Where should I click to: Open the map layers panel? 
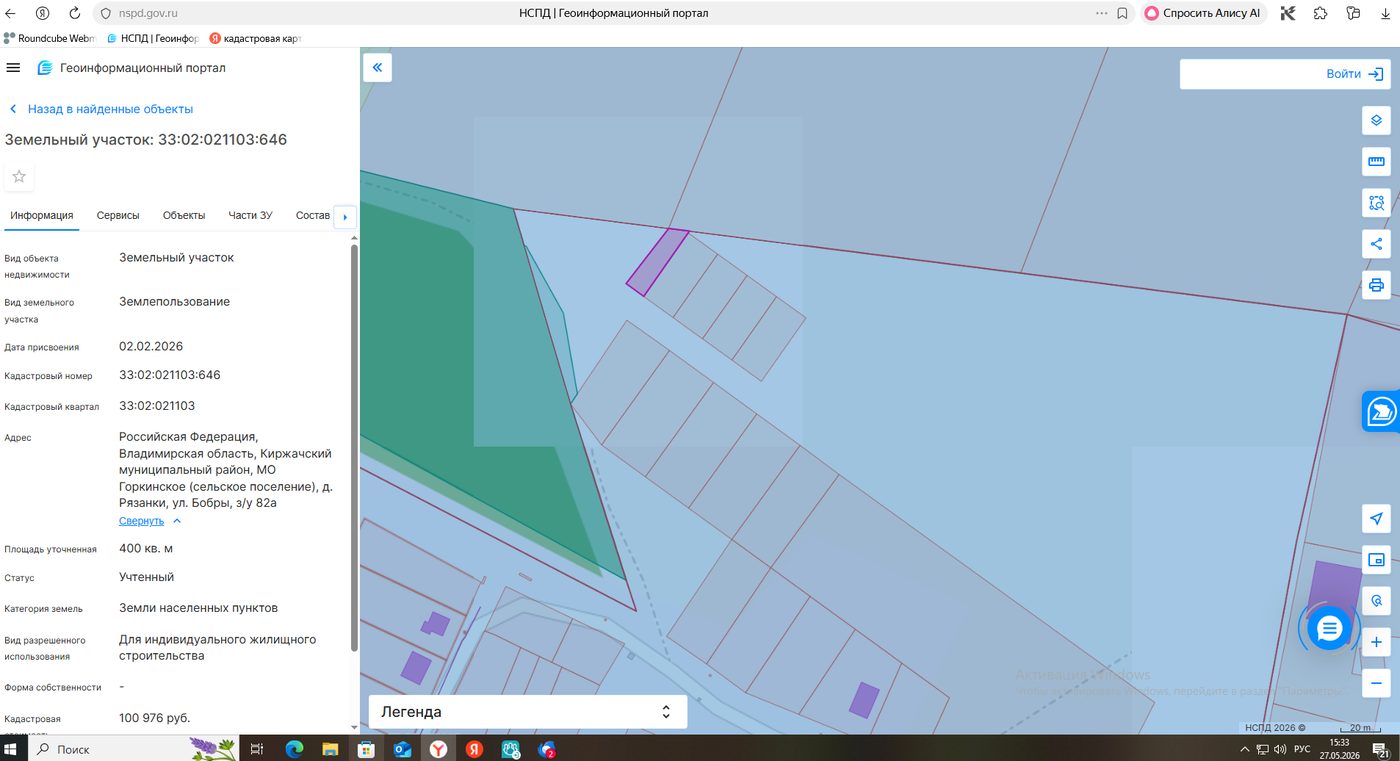tap(1376, 121)
